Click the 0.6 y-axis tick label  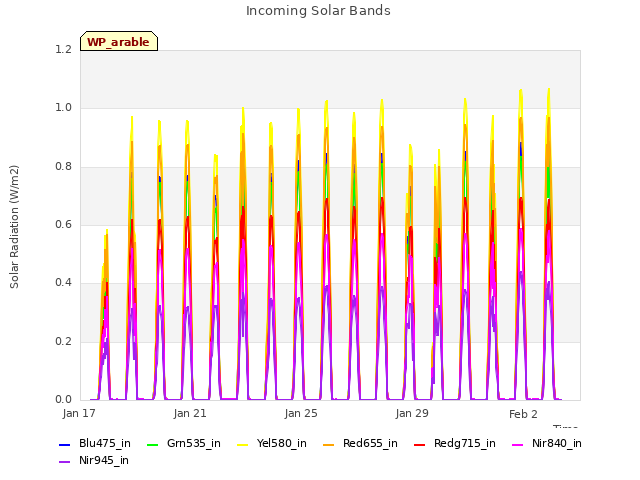click(x=63, y=224)
